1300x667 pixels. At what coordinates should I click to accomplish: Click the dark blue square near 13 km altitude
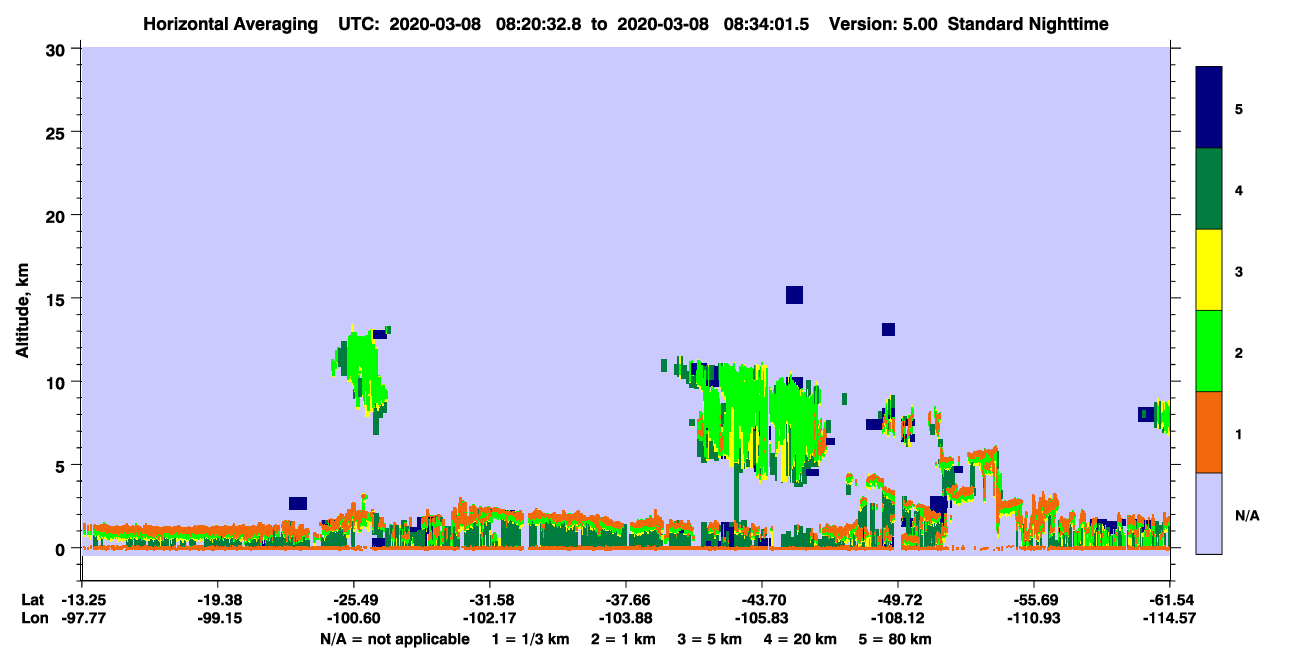(888, 330)
